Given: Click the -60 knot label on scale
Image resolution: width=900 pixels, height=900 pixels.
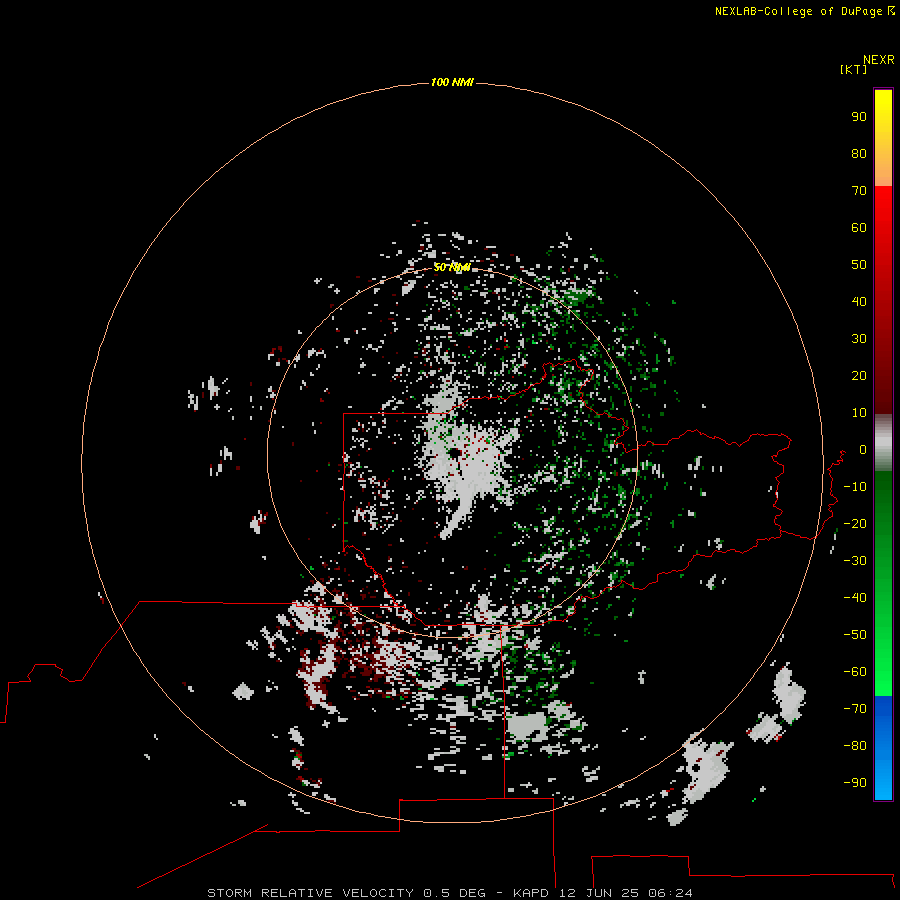Looking at the screenshot, I should 855,672.
